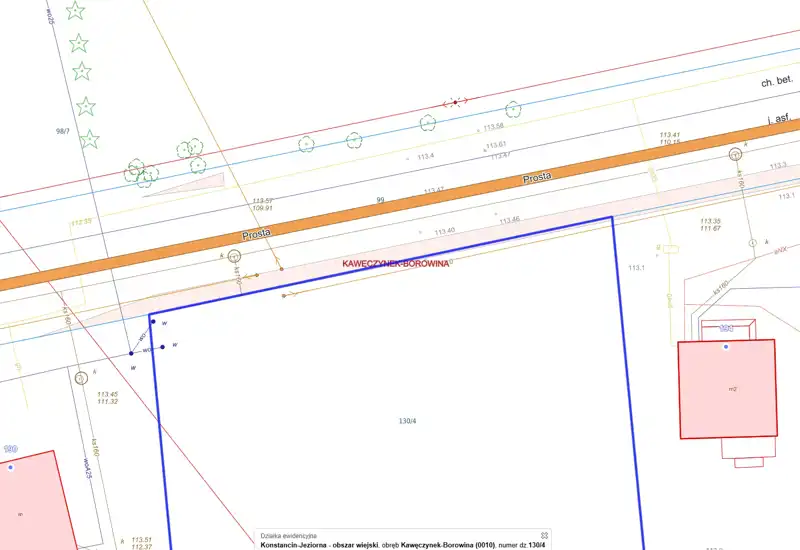800x550 pixels.
Task: Close the Działka ewidencyjna info popup
Action: [544, 535]
